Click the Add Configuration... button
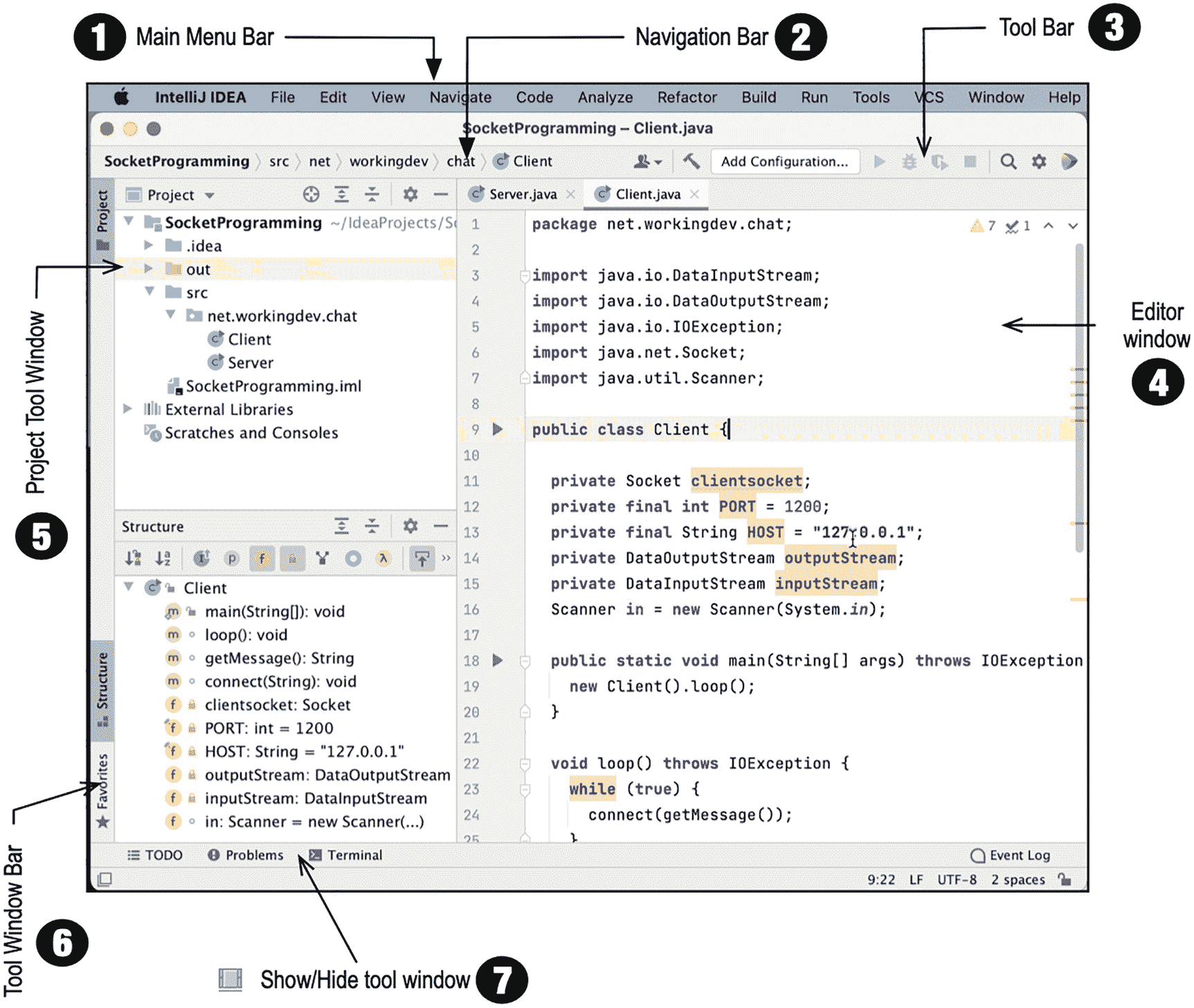The image size is (1194, 1008). 785,161
